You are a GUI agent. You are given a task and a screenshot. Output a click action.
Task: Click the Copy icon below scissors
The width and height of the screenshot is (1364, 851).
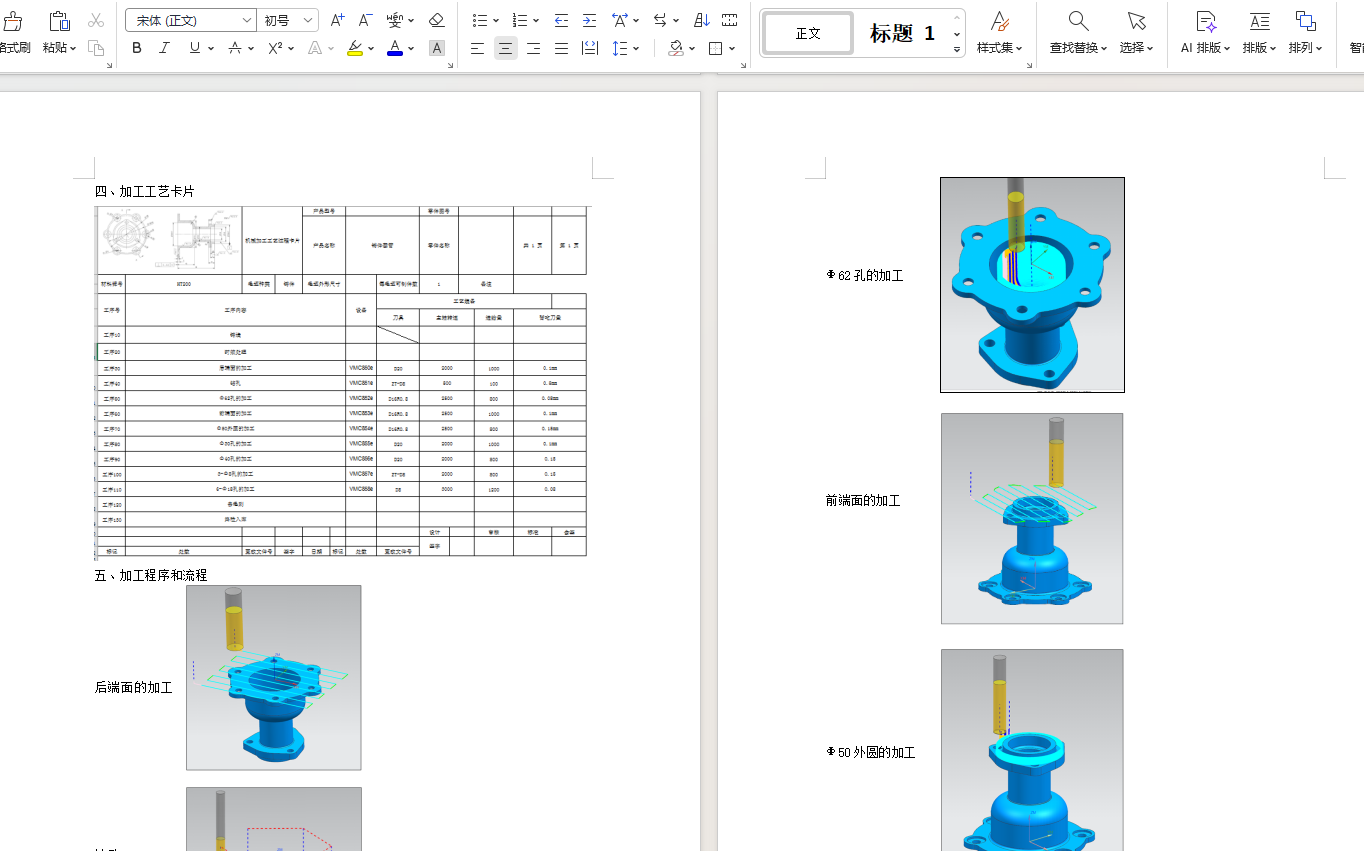pos(96,48)
